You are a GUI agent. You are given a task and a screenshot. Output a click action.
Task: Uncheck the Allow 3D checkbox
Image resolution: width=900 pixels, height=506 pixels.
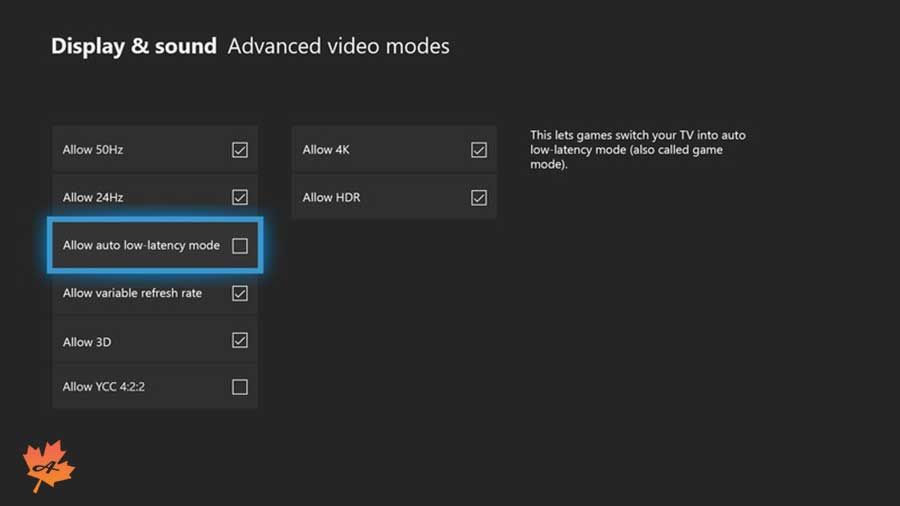(240, 341)
